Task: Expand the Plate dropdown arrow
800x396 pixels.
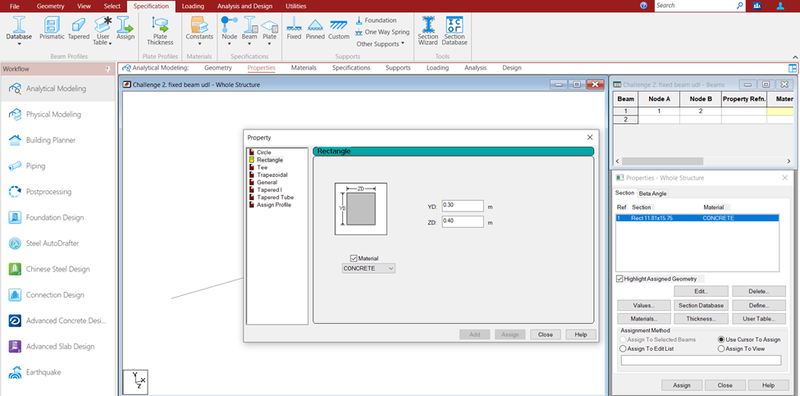Action: (x=269, y=44)
